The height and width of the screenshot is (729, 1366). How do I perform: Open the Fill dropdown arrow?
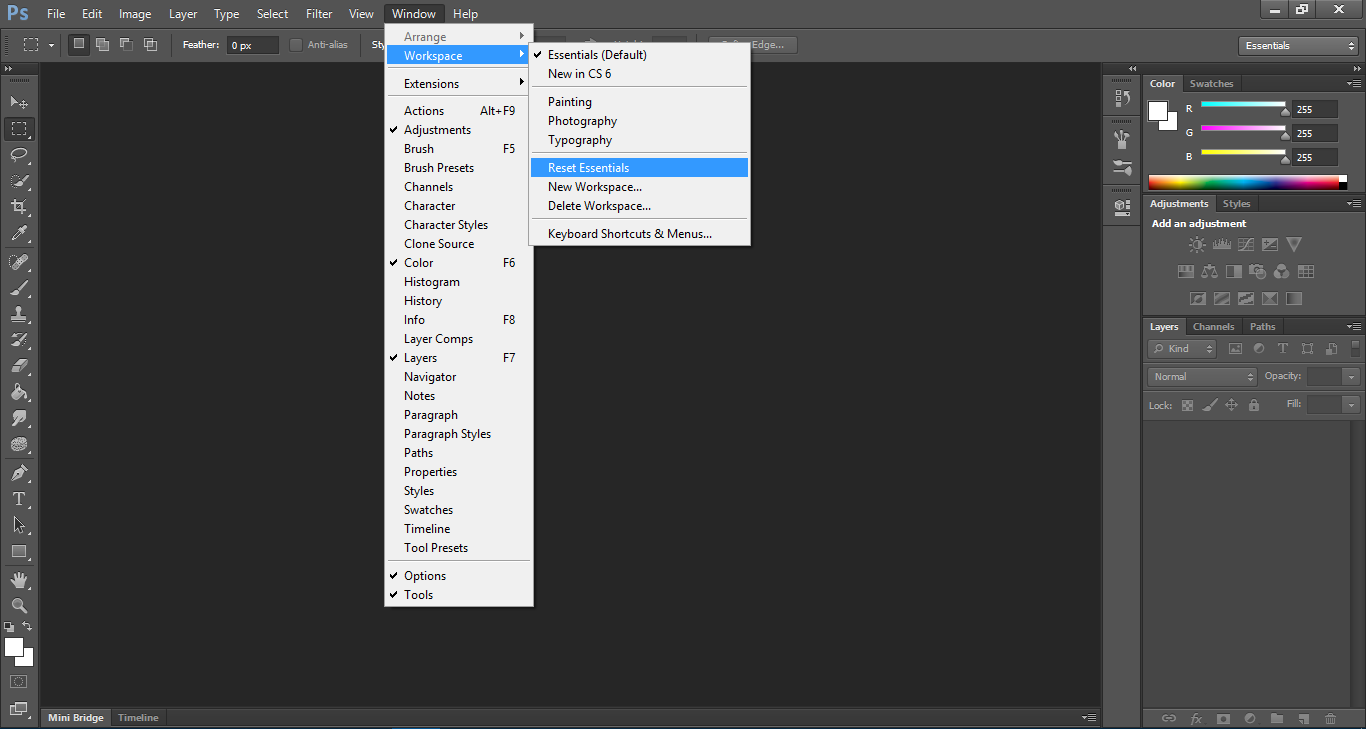1352,405
